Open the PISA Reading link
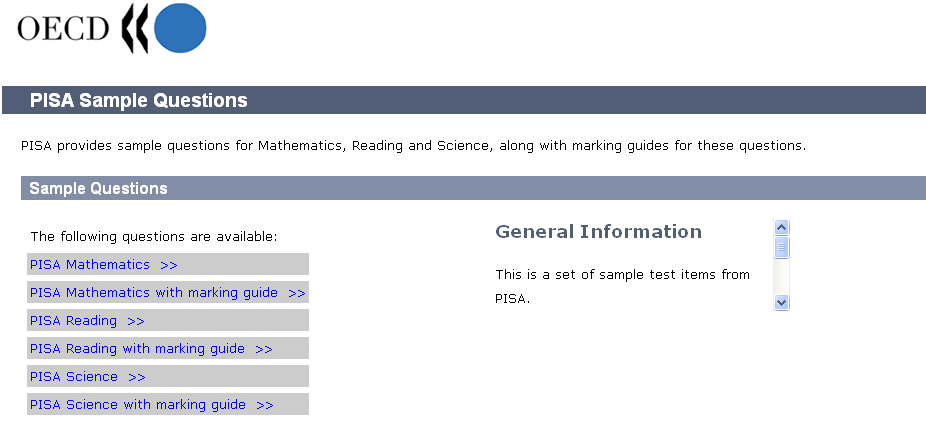Viewport: 926px width, 442px height. [x=74, y=321]
